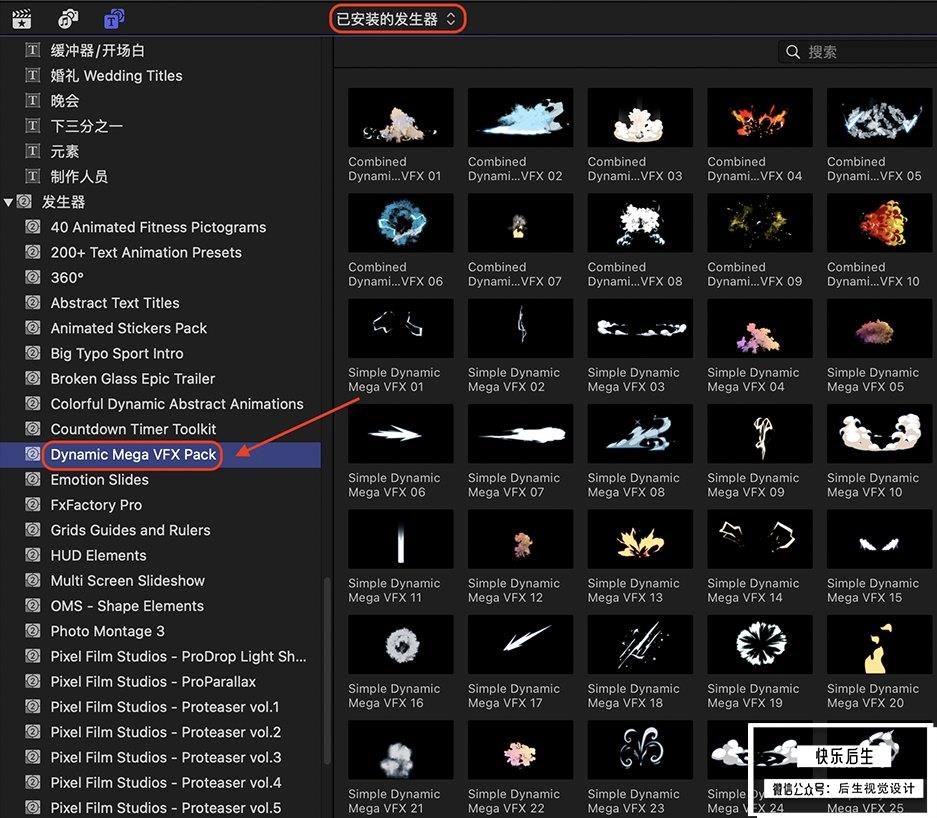Viewport: 937px width, 818px height.
Task: Select Combined Dynamic VFX 02 thumbnail
Action: [x=520, y=118]
